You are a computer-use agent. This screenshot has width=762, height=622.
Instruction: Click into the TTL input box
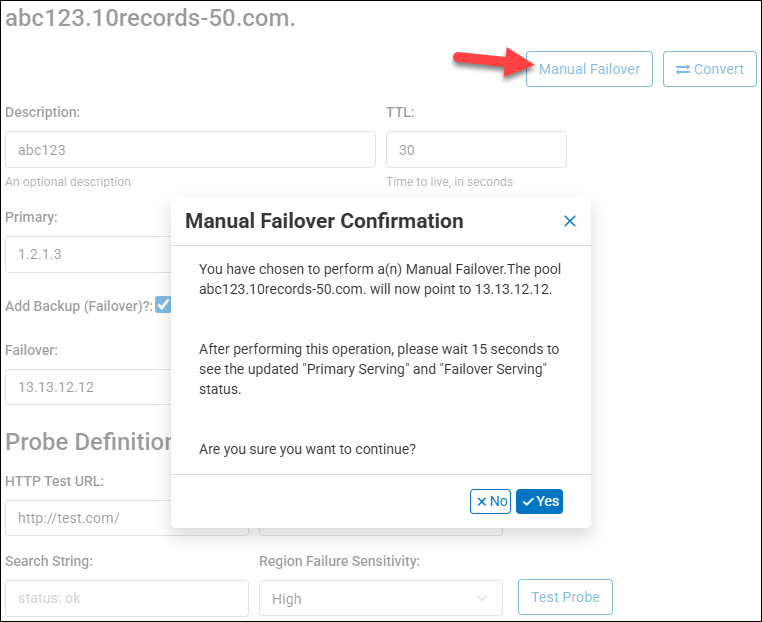476,150
